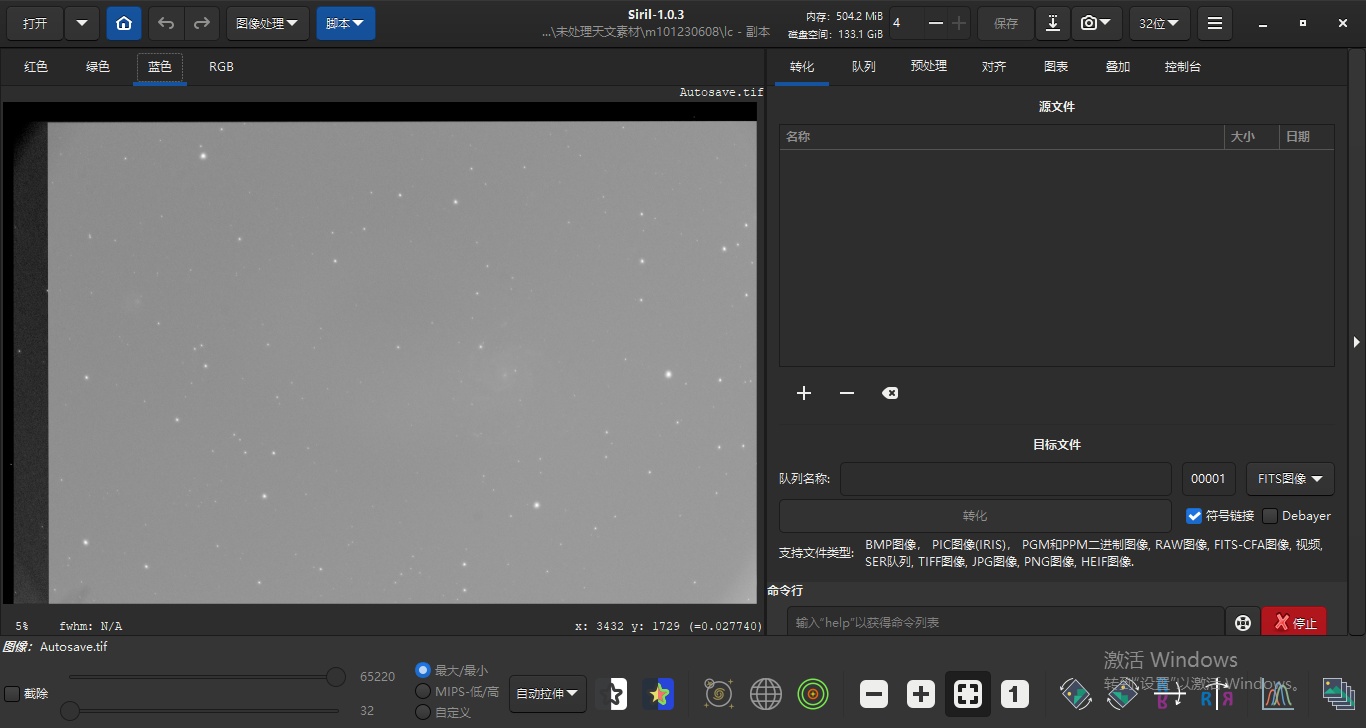Screen dimensions: 1366x728
Task: Enable the Debayer checkbox
Action: [1270, 516]
